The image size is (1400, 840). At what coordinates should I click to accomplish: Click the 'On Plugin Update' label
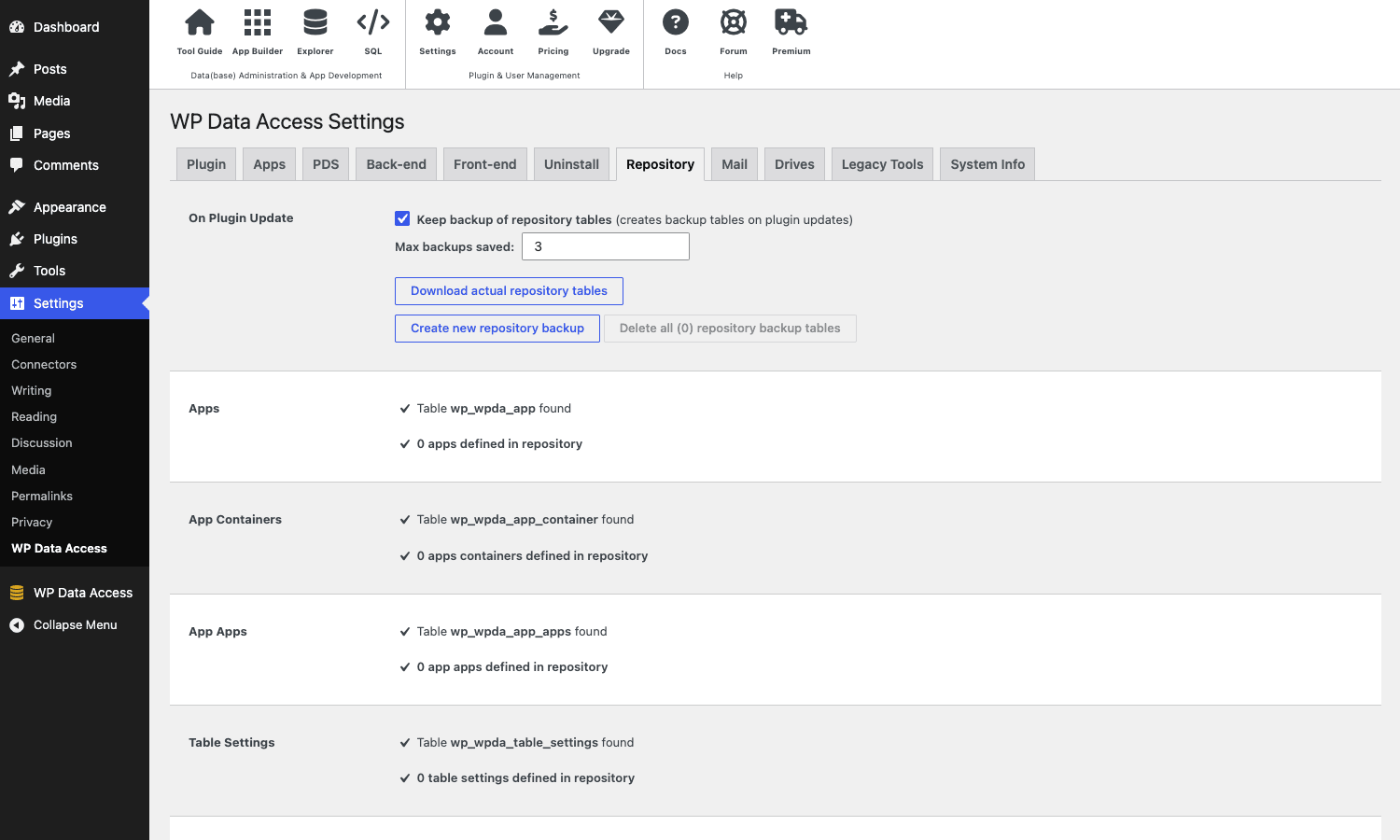point(241,218)
